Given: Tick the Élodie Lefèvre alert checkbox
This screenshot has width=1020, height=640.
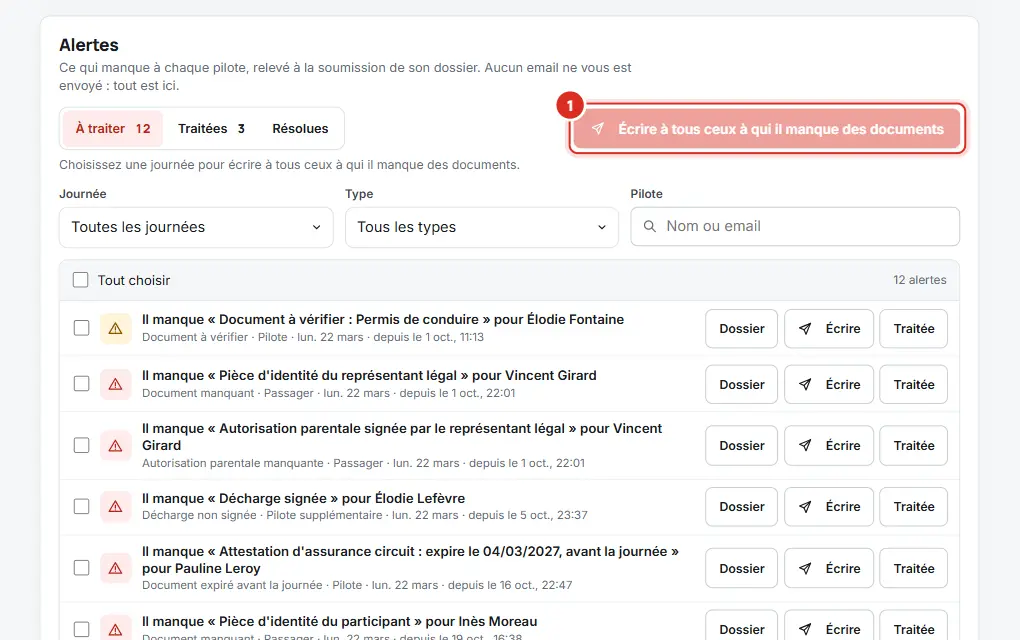Looking at the screenshot, I should pos(81,506).
